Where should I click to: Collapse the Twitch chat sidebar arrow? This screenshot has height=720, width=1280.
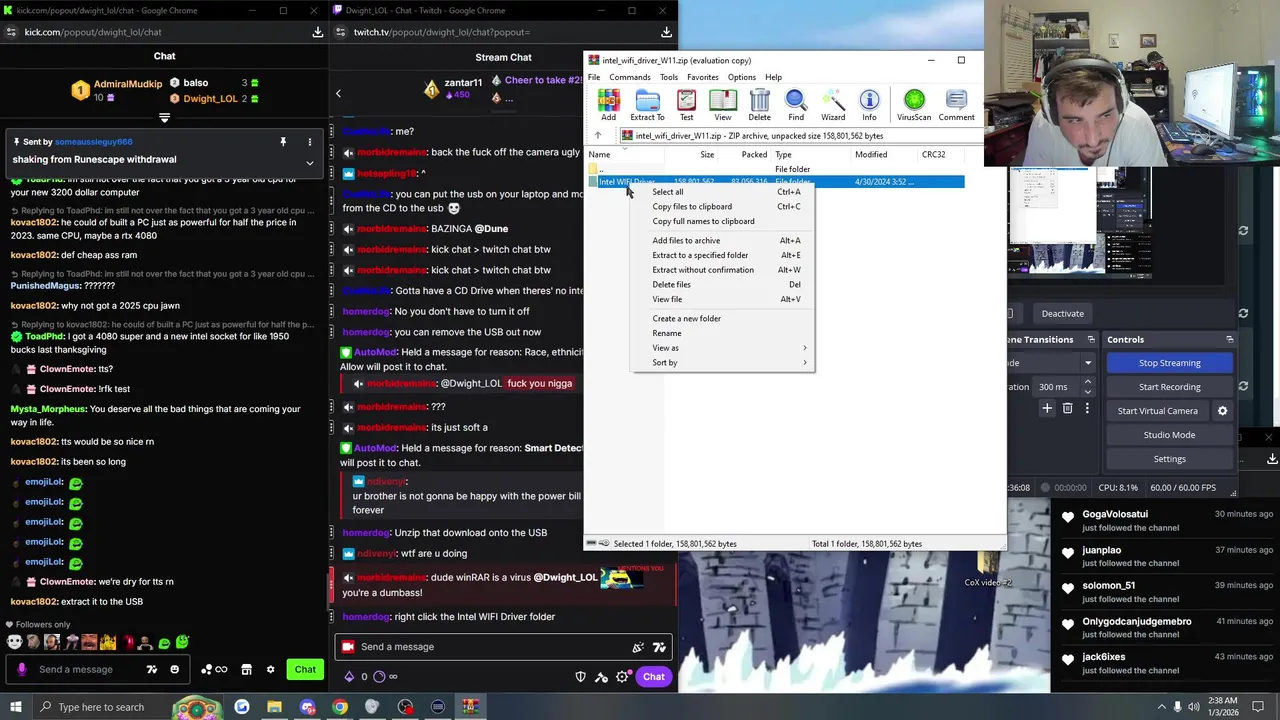click(338, 94)
